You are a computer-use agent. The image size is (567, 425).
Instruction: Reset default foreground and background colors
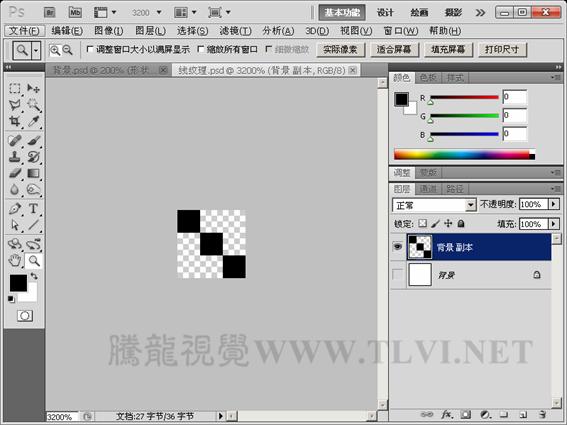pyautogui.click(x=11, y=299)
